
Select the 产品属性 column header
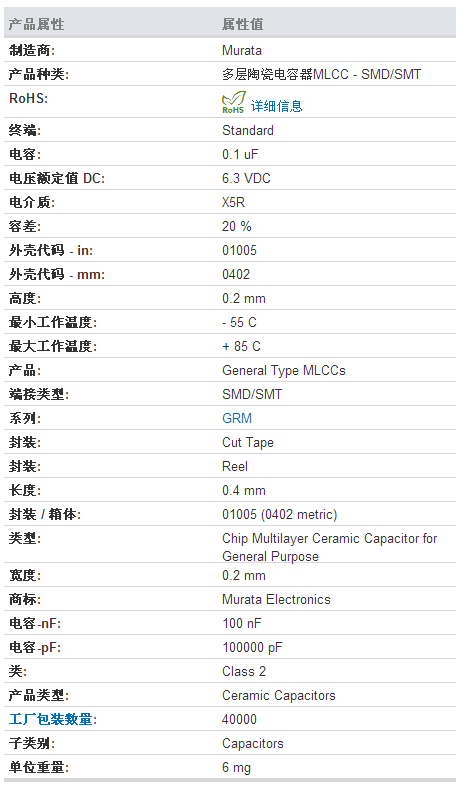(36, 24)
